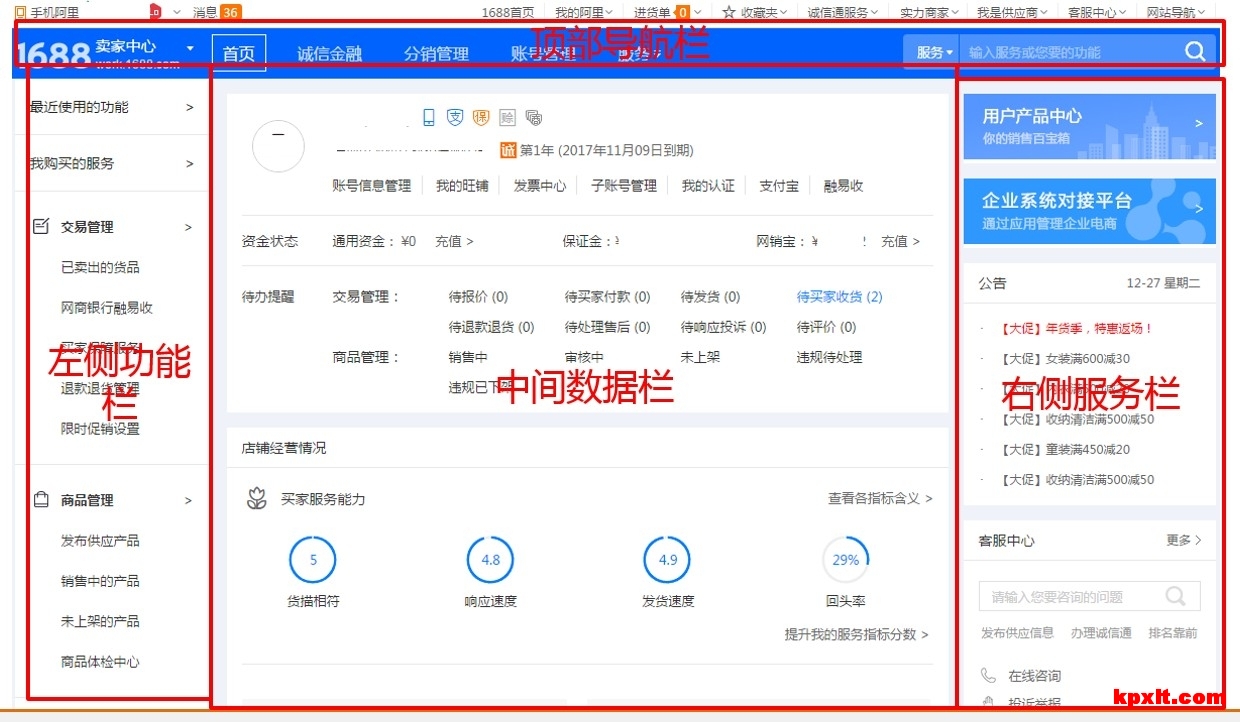The image size is (1240, 722).
Task: Click the Alipay '支' shield badge icon
Action: [x=455, y=118]
